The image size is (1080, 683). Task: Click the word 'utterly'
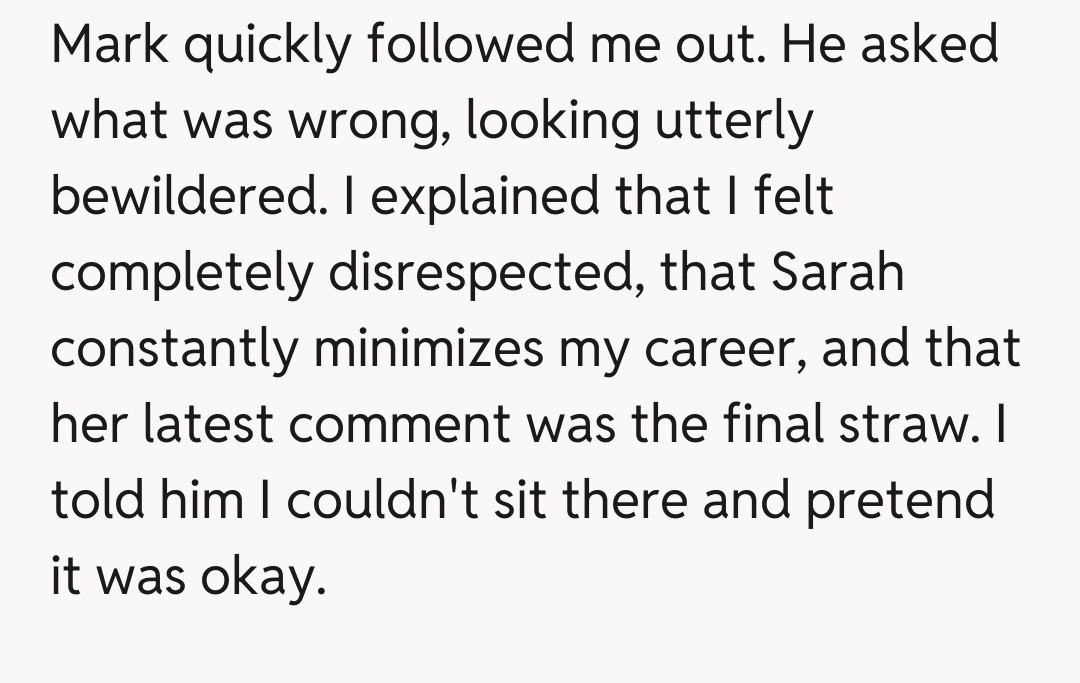pyautogui.click(x=734, y=123)
